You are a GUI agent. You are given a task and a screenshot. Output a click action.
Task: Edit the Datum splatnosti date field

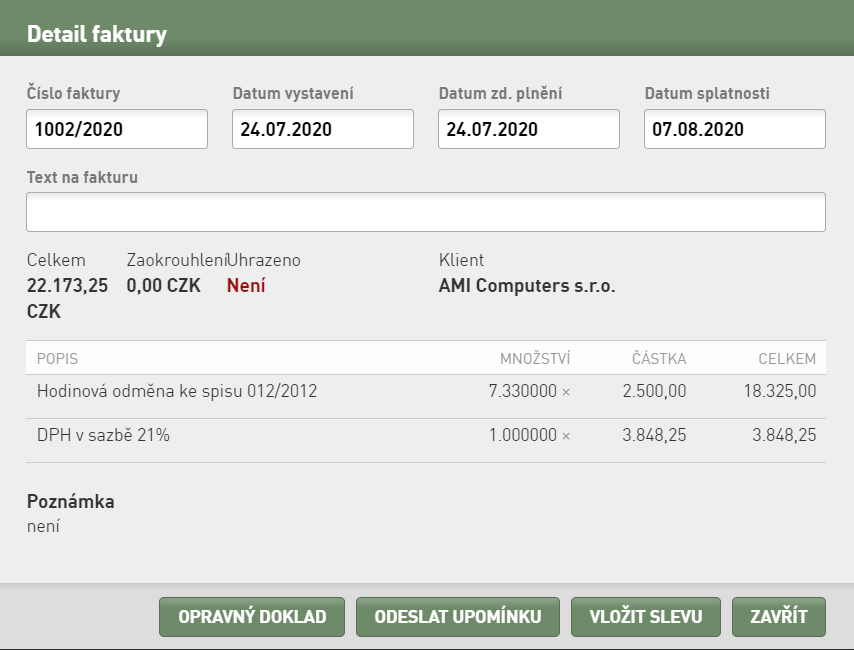tap(735, 129)
